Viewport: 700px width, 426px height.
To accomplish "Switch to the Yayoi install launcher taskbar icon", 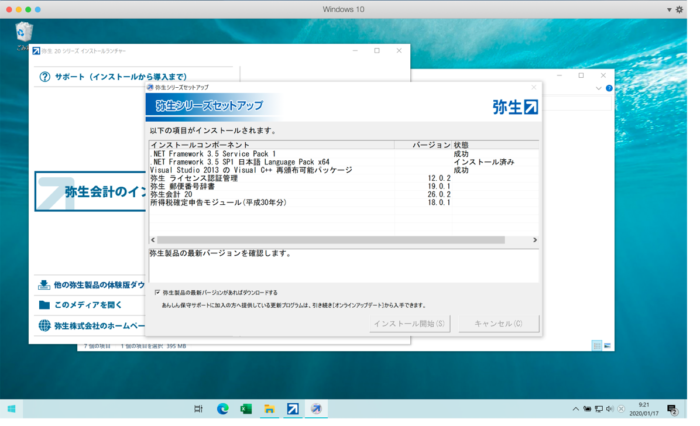I will [293, 409].
